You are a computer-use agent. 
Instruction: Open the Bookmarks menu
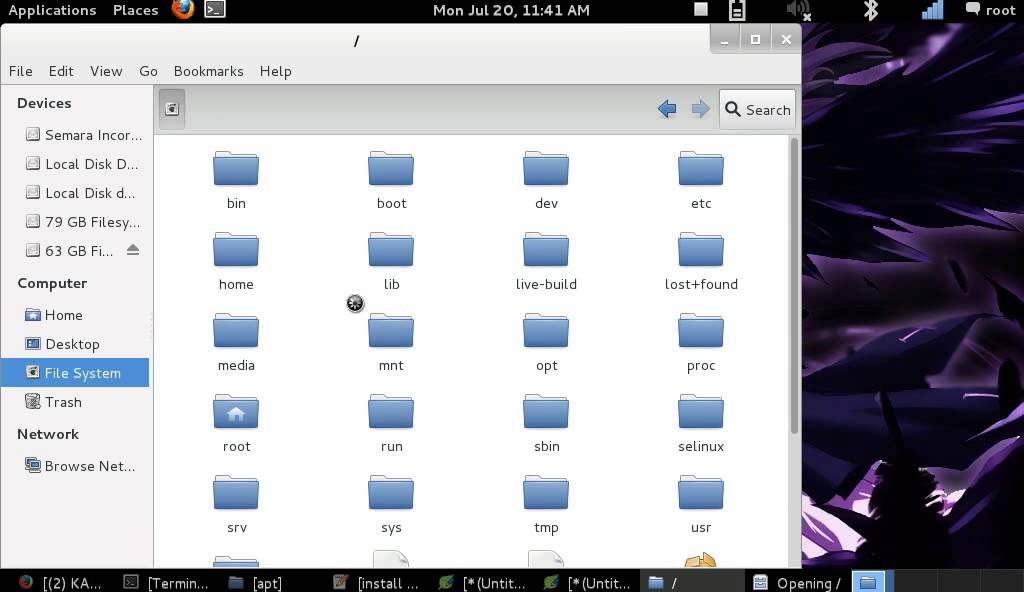[x=208, y=71]
